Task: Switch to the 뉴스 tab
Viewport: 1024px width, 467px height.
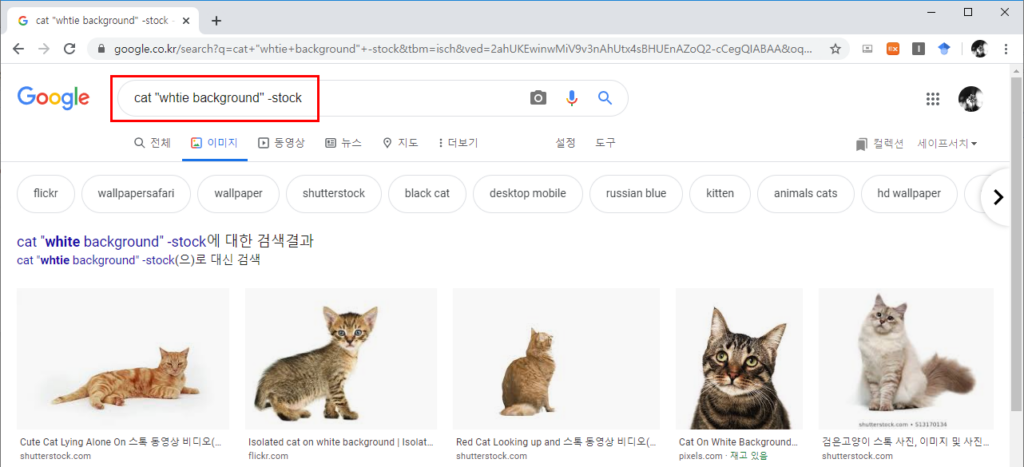Action: point(343,143)
